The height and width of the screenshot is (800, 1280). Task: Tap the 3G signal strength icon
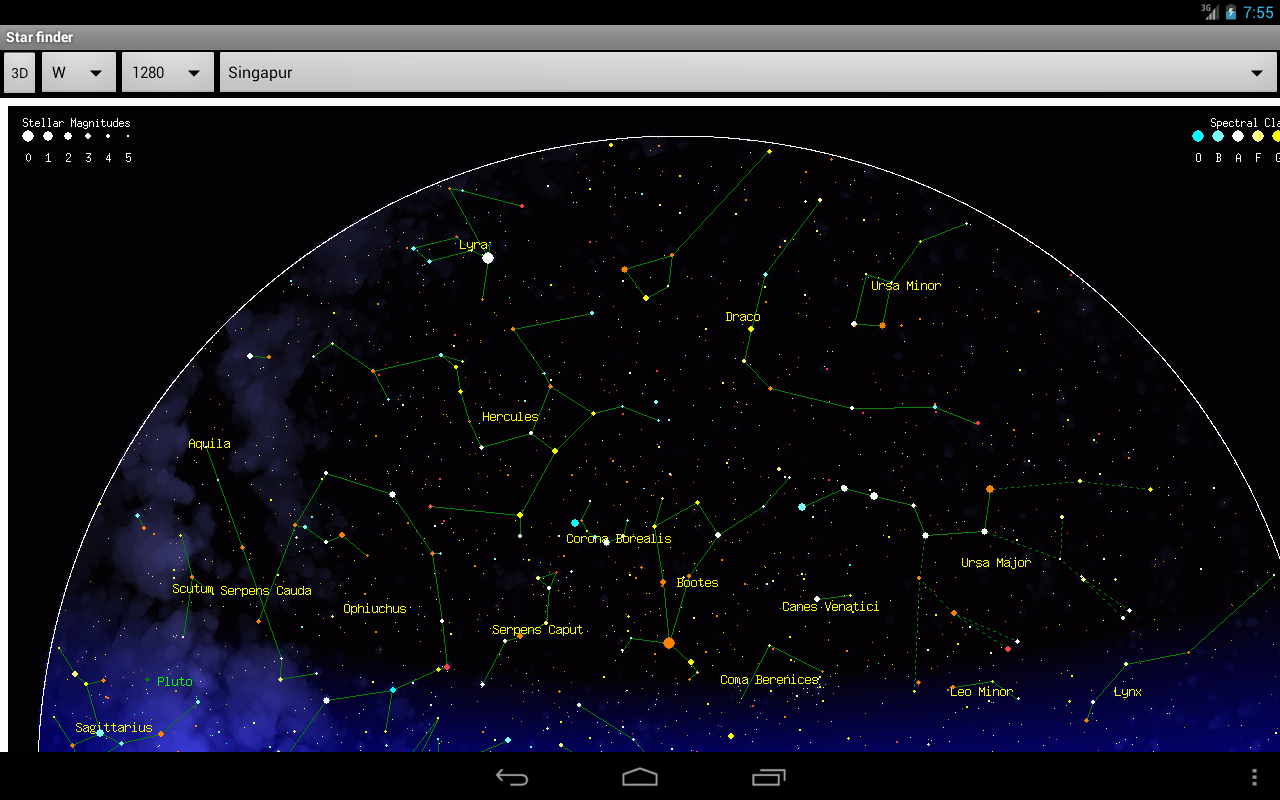click(1210, 12)
